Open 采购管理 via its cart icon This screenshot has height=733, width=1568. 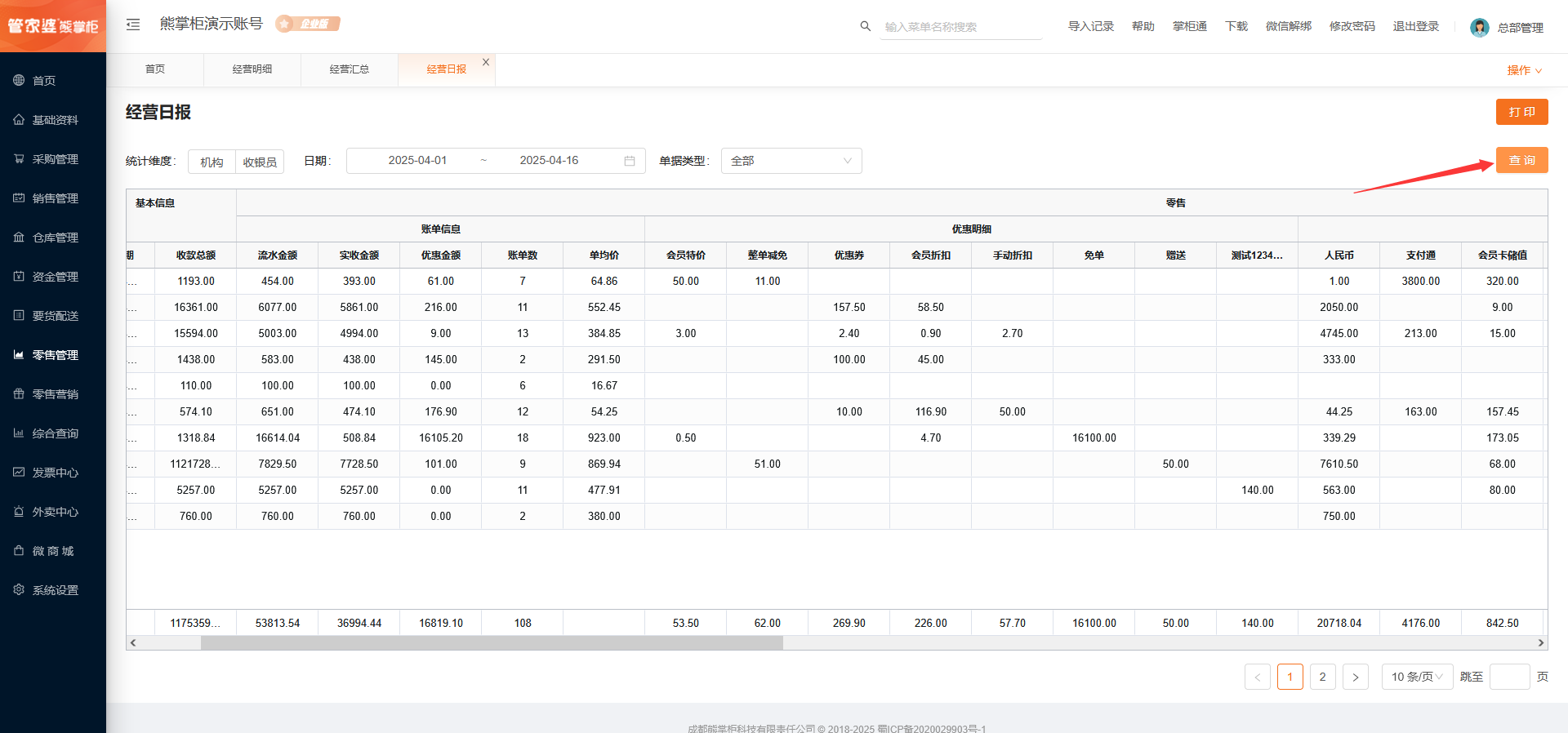click(x=19, y=159)
